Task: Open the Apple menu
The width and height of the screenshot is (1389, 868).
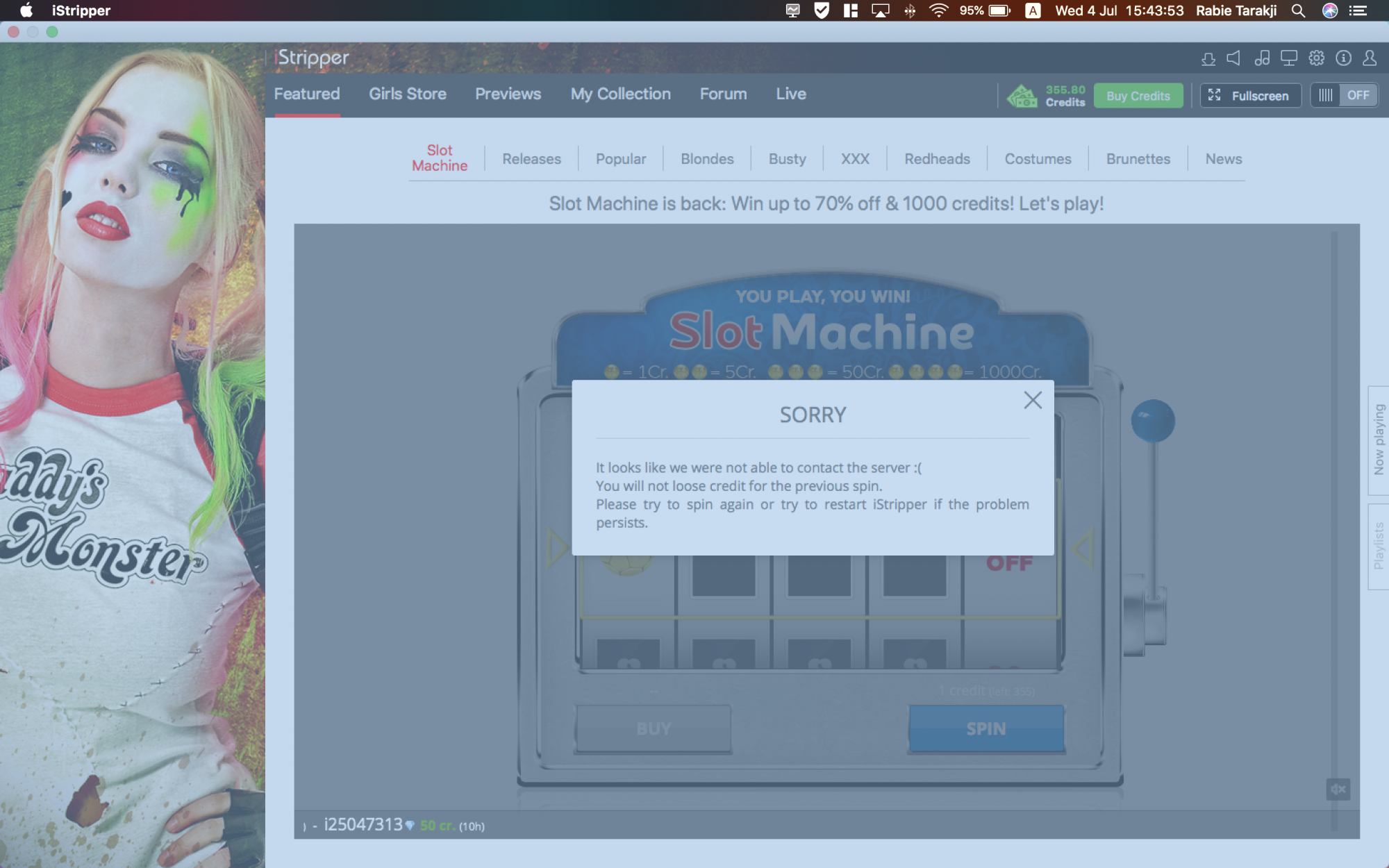Action: (x=26, y=10)
